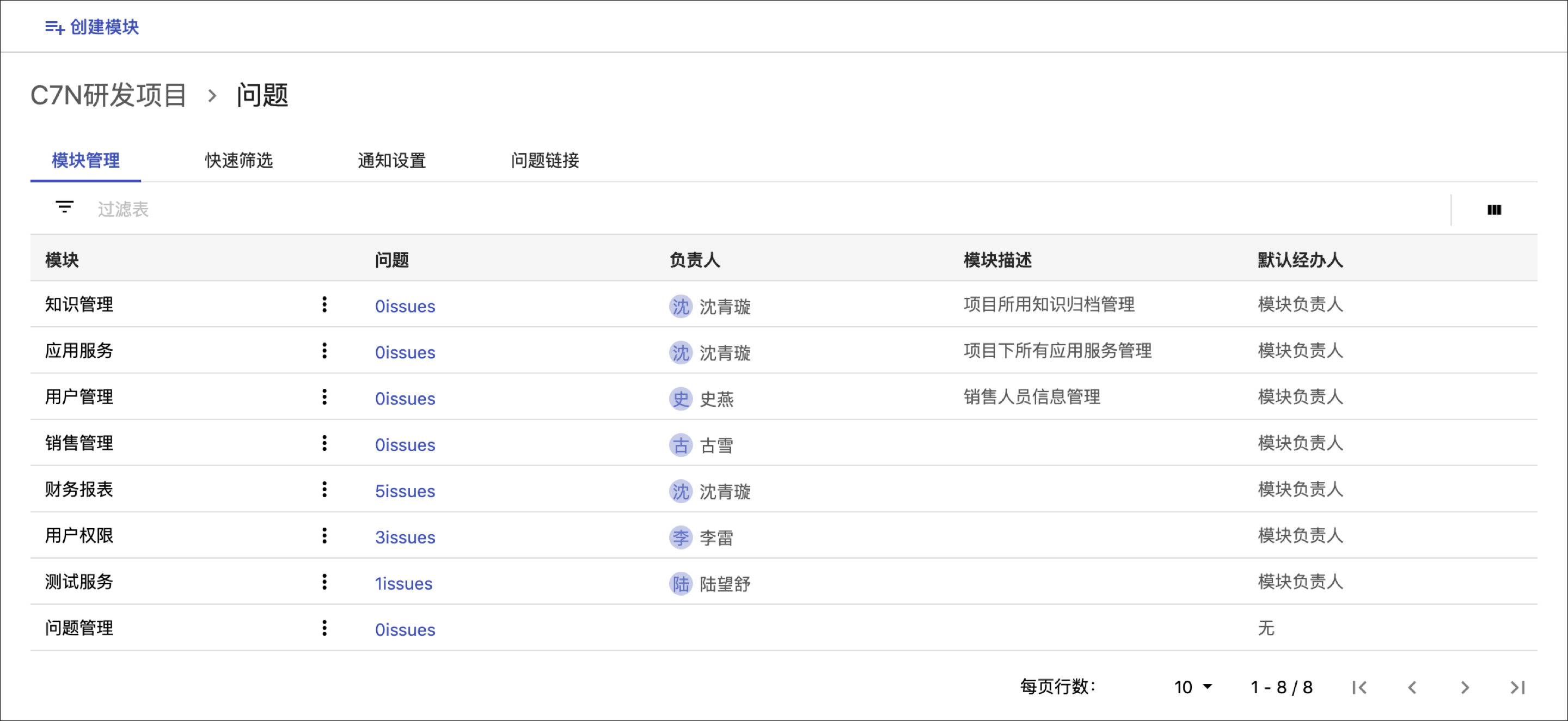Viewport: 1568px width, 721px height.
Task: Go to the first page
Action: 1359,687
